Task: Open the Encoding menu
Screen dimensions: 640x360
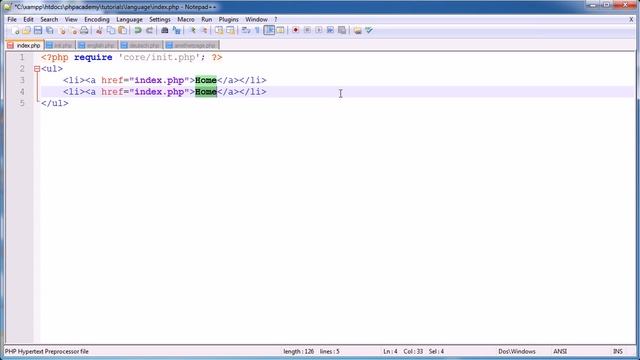Action: click(97, 19)
